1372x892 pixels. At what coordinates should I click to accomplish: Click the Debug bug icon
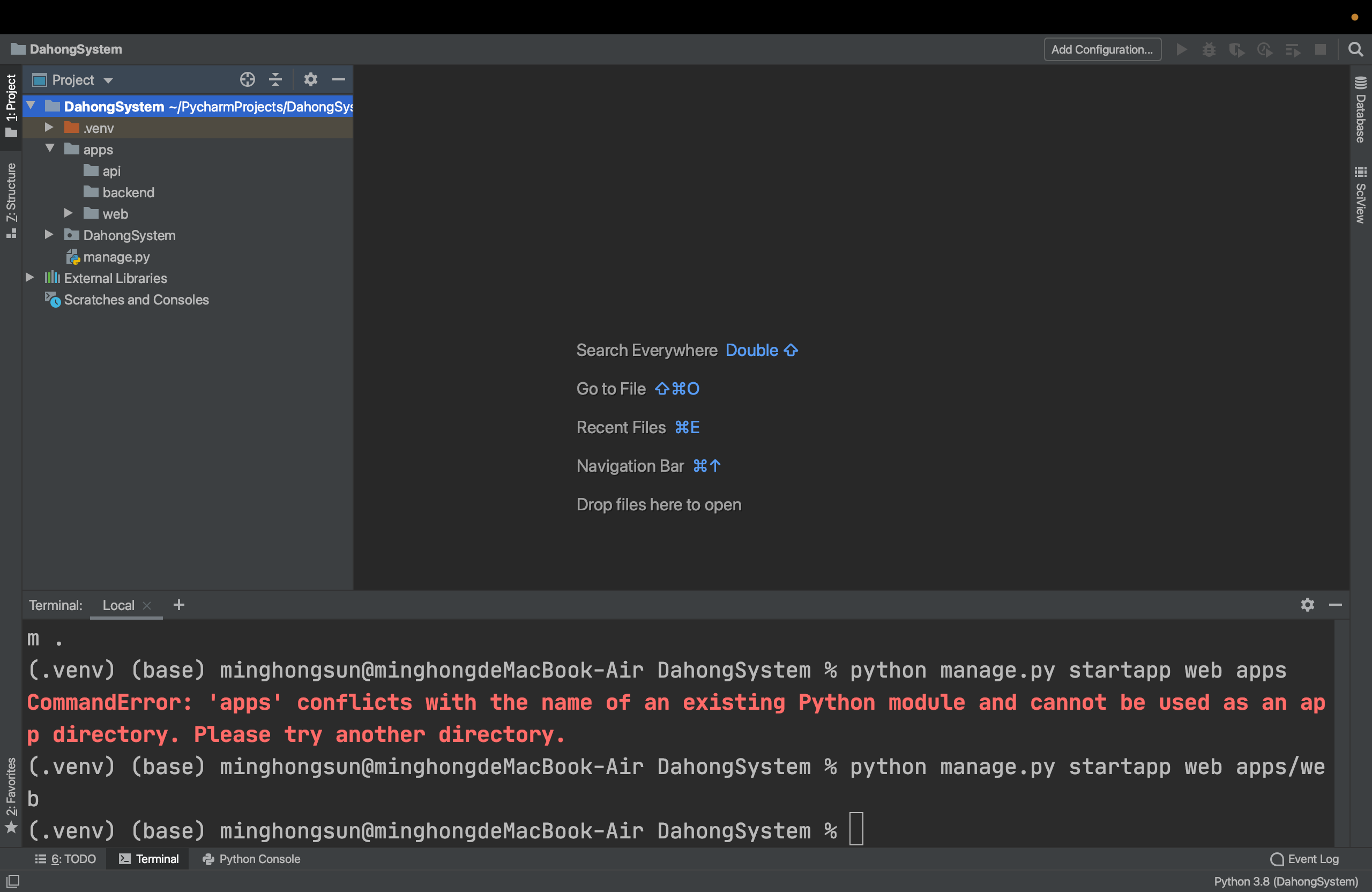(x=1209, y=50)
